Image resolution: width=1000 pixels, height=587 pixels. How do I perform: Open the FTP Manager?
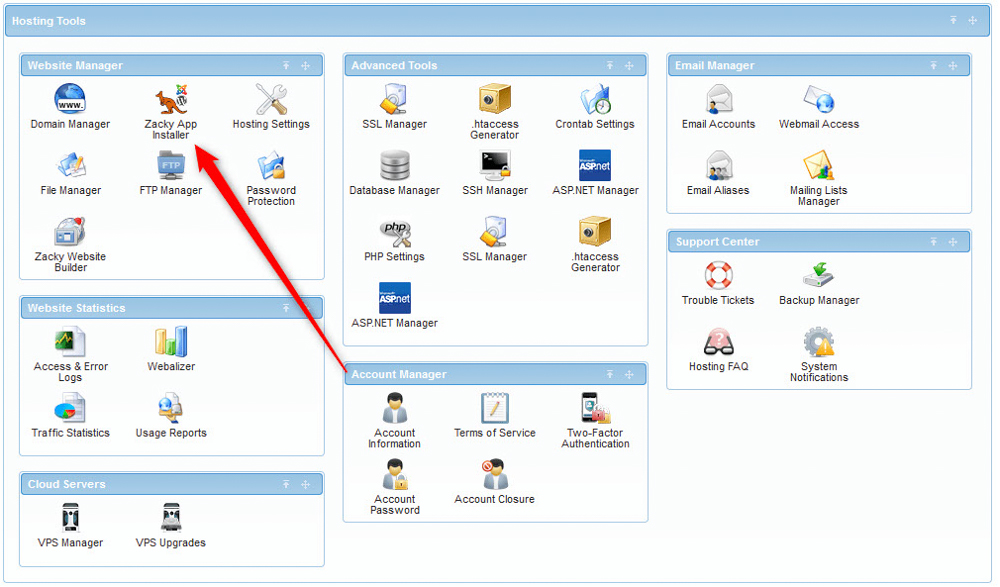tap(171, 170)
